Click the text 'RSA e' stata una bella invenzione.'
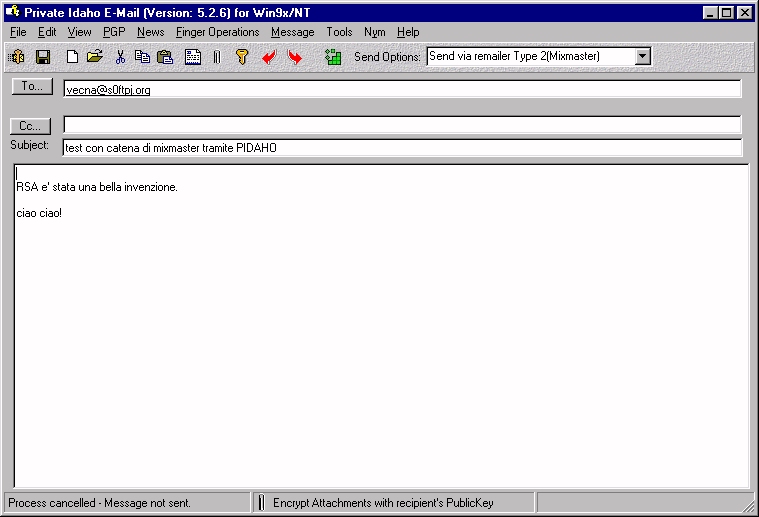This screenshot has width=759, height=517. click(97, 187)
